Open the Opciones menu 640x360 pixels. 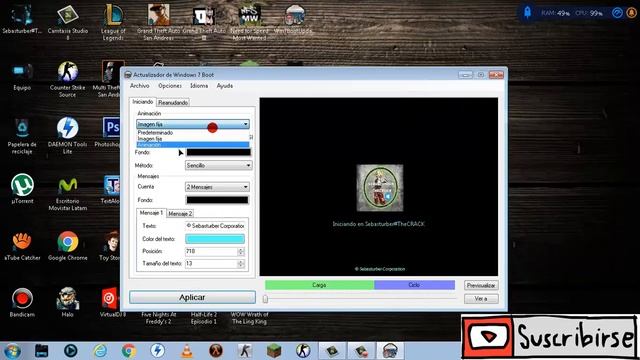pyautogui.click(x=170, y=86)
